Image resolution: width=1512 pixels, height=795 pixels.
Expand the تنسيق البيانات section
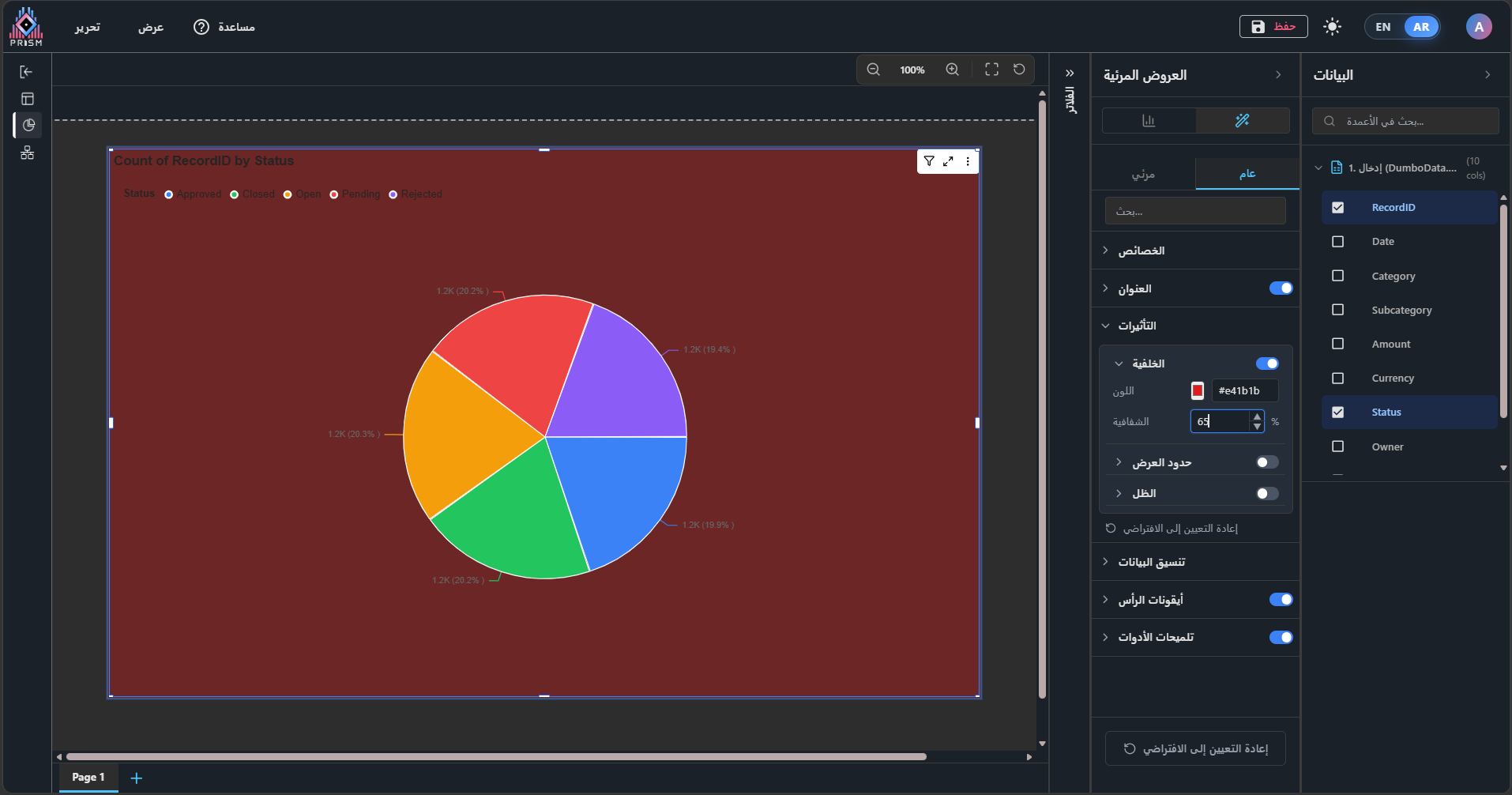coord(1151,562)
